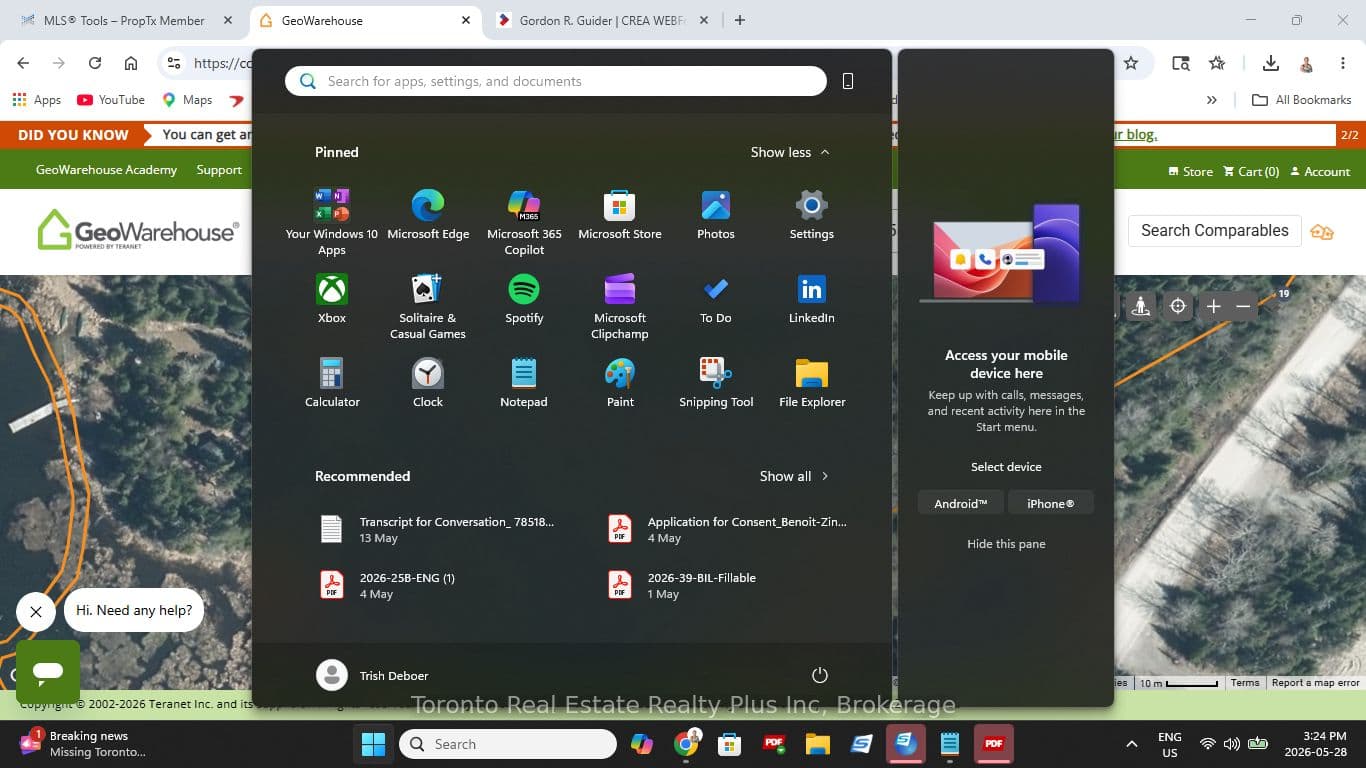Click the locate crosshair icon on map
The image size is (1366, 768).
pos(1178,306)
